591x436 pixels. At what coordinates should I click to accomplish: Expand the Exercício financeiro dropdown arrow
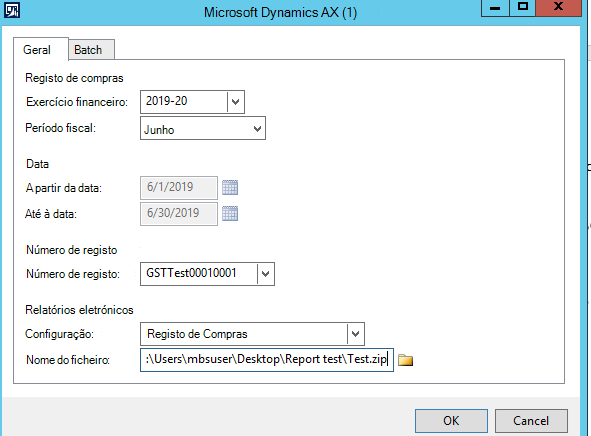pyautogui.click(x=236, y=102)
